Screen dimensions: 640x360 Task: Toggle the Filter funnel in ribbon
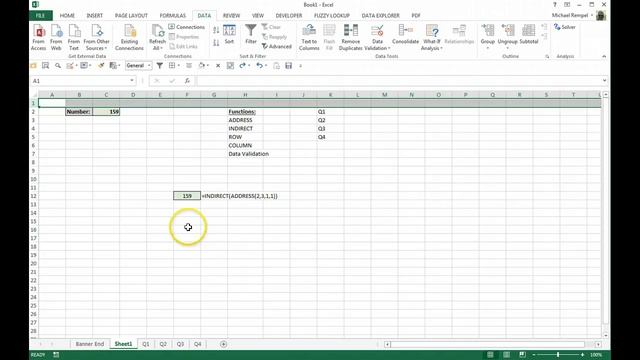click(251, 34)
